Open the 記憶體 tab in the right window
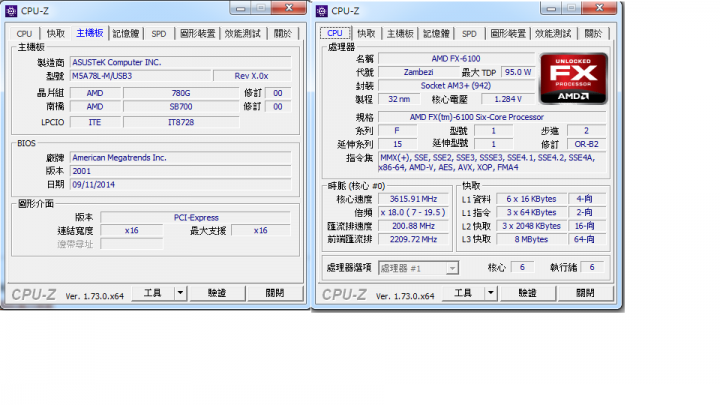The height and width of the screenshot is (405, 720). click(436, 34)
